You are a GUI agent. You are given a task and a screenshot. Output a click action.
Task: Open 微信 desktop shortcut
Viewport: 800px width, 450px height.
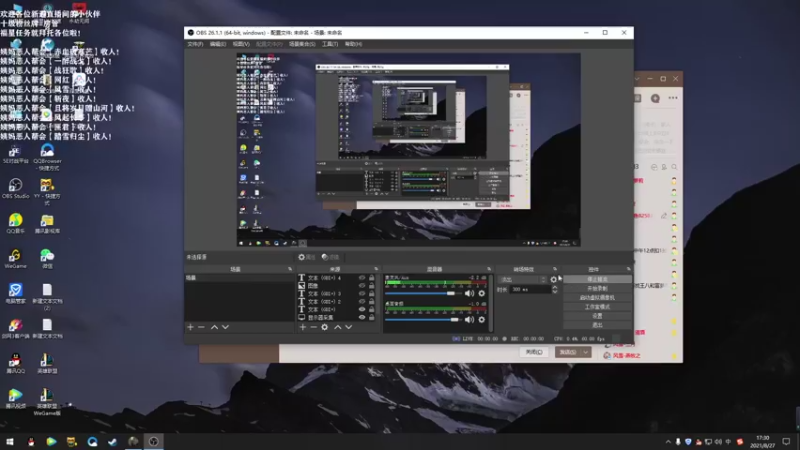(47, 259)
